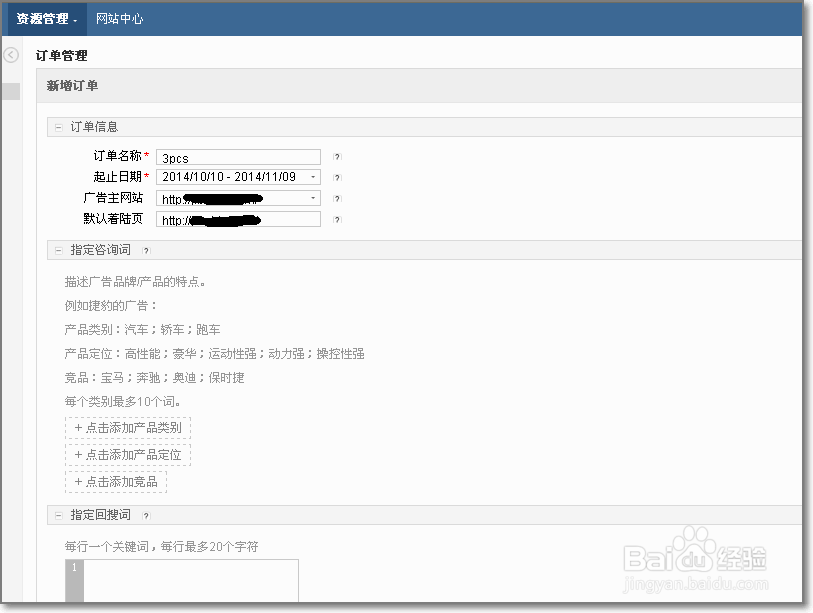Click the line 竞品：宝马；奔驰；奥迪；保时捷
The height and width of the screenshot is (613, 813).
[x=154, y=378]
